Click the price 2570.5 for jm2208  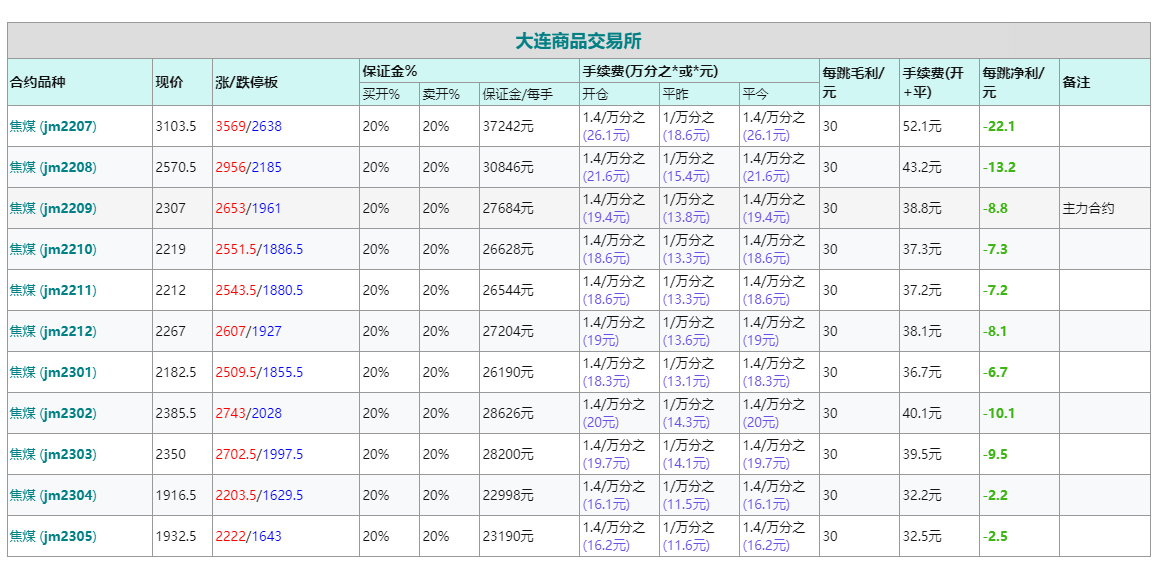coord(176,168)
